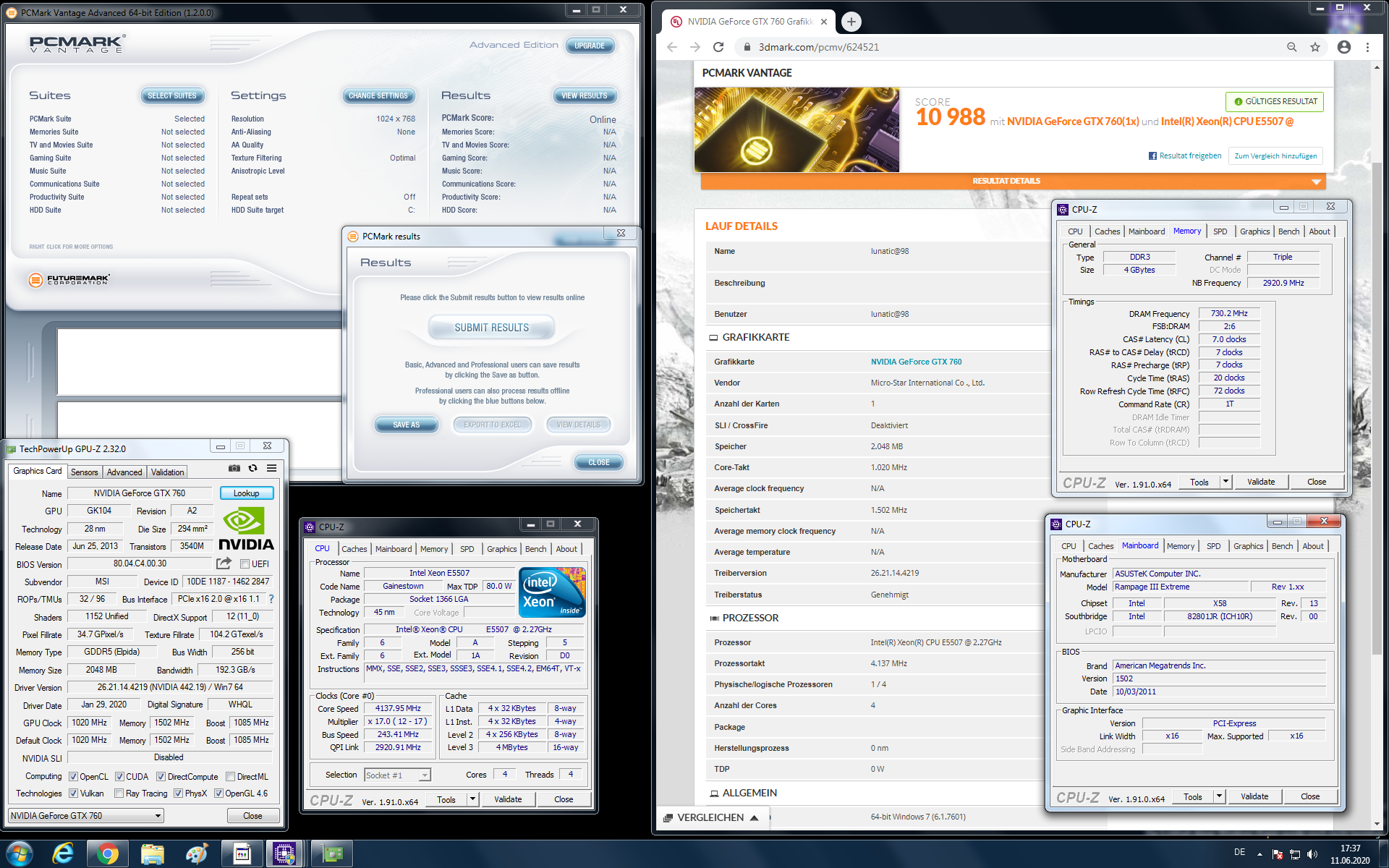The image size is (1389, 868).
Task: Click the Lookup button in GPU-Z
Action: tap(246, 493)
